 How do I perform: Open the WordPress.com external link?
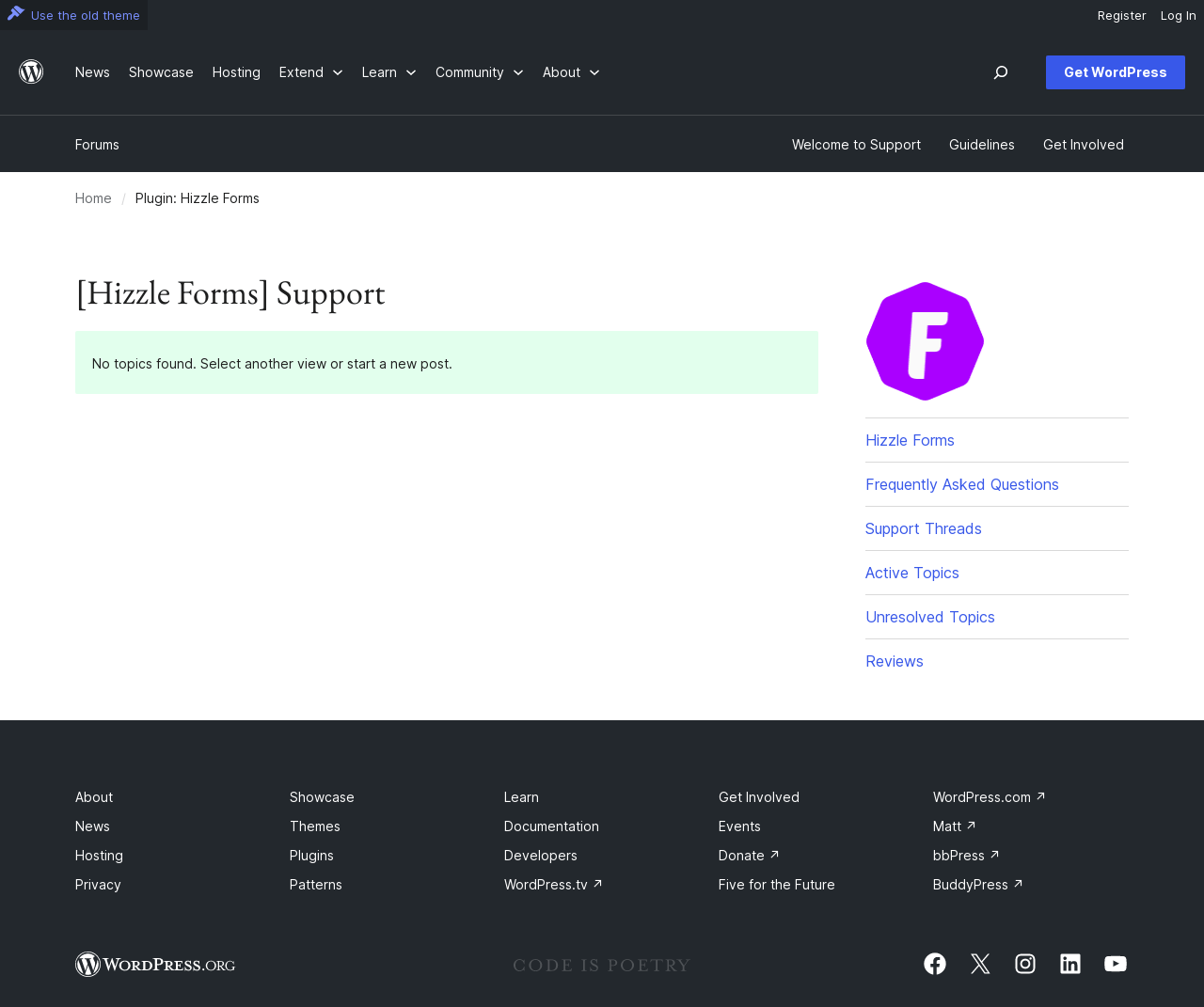coord(990,797)
